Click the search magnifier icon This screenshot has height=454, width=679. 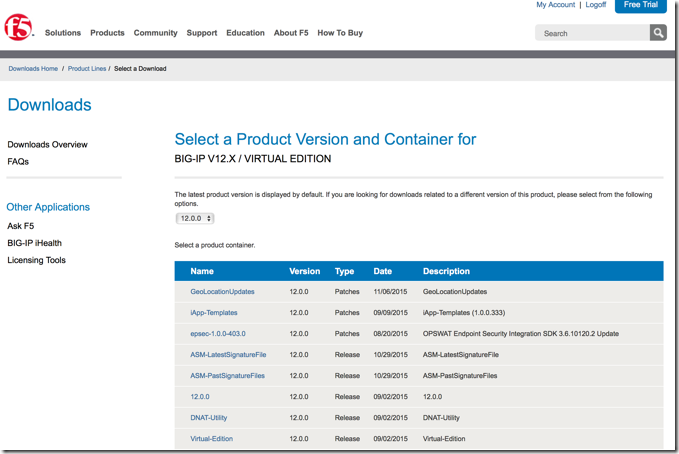(657, 33)
